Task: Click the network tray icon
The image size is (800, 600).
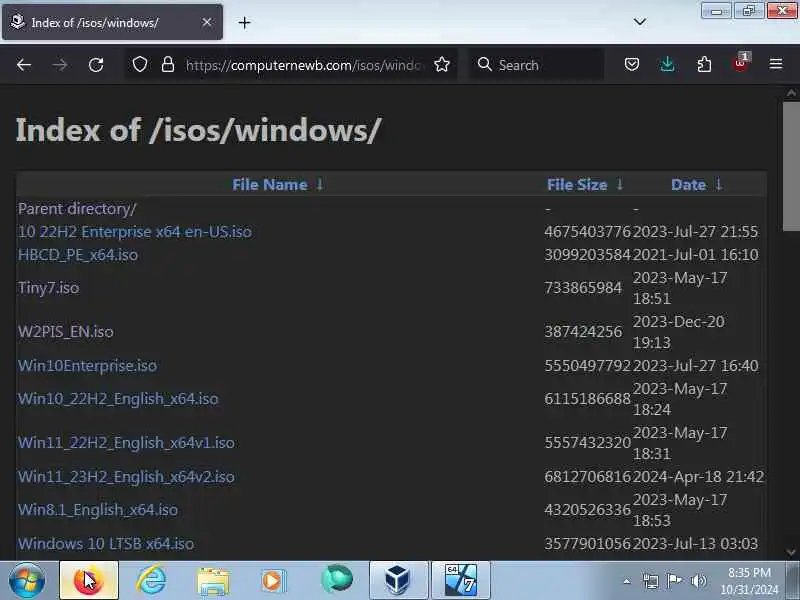Action: (x=651, y=581)
